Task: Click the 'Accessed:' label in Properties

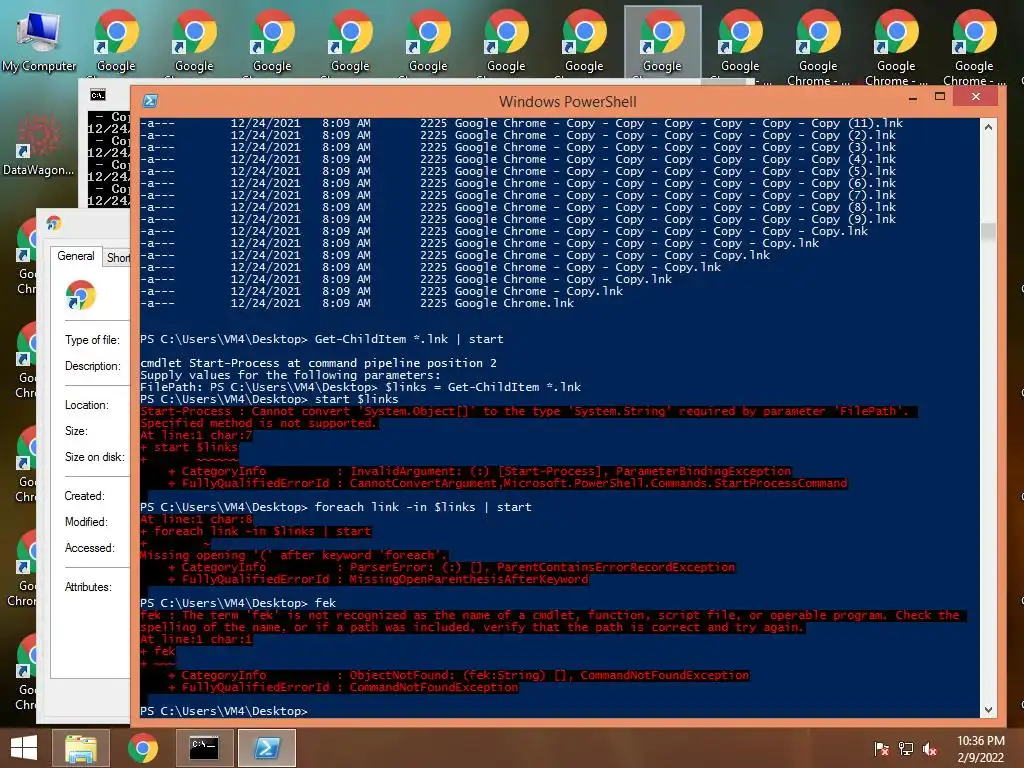Action: (89, 548)
